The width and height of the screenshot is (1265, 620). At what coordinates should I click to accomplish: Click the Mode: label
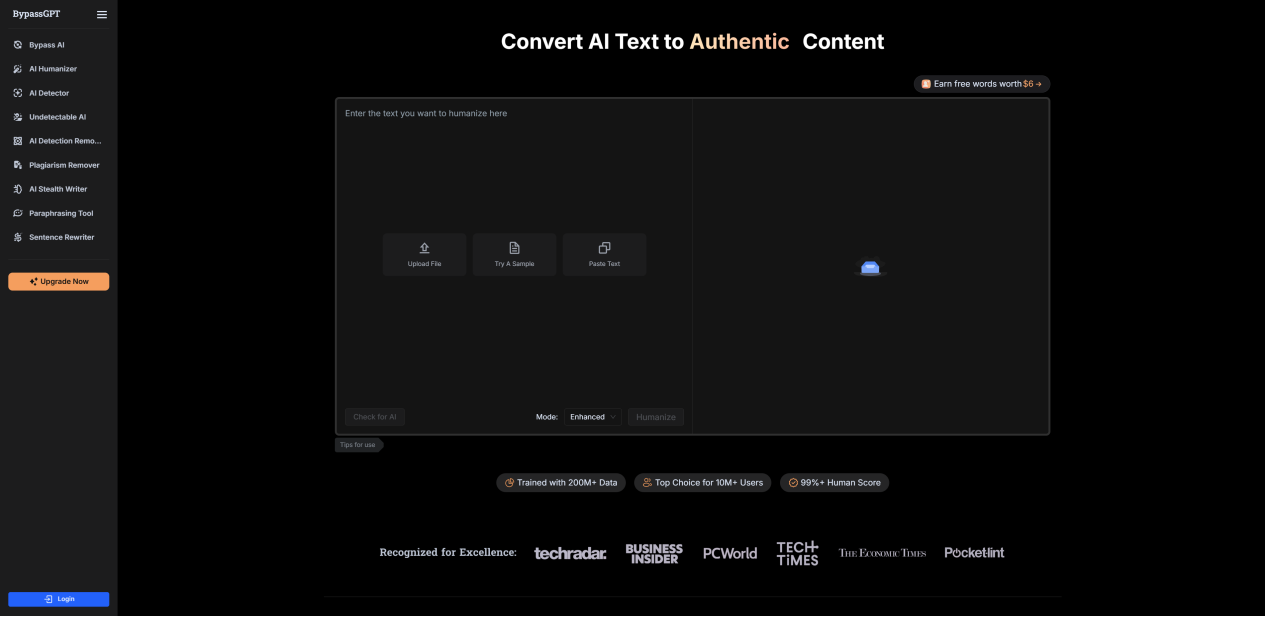547,417
